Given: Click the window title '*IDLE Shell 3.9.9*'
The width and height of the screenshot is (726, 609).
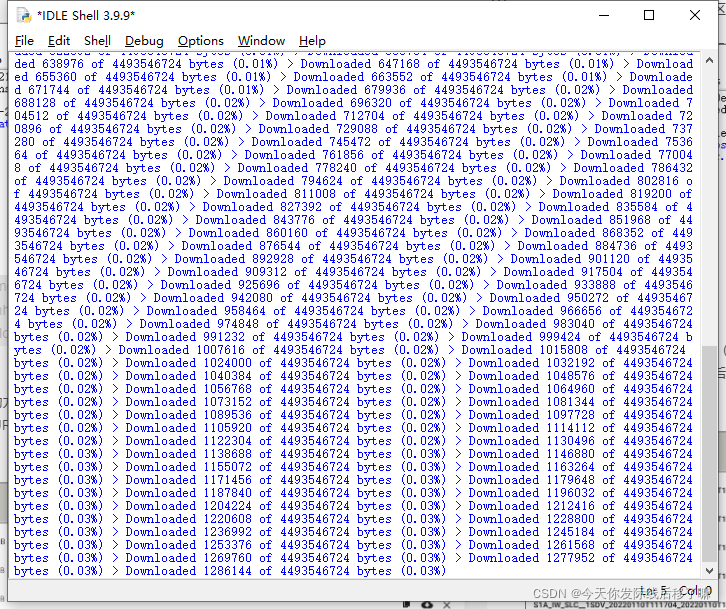Looking at the screenshot, I should coord(86,16).
